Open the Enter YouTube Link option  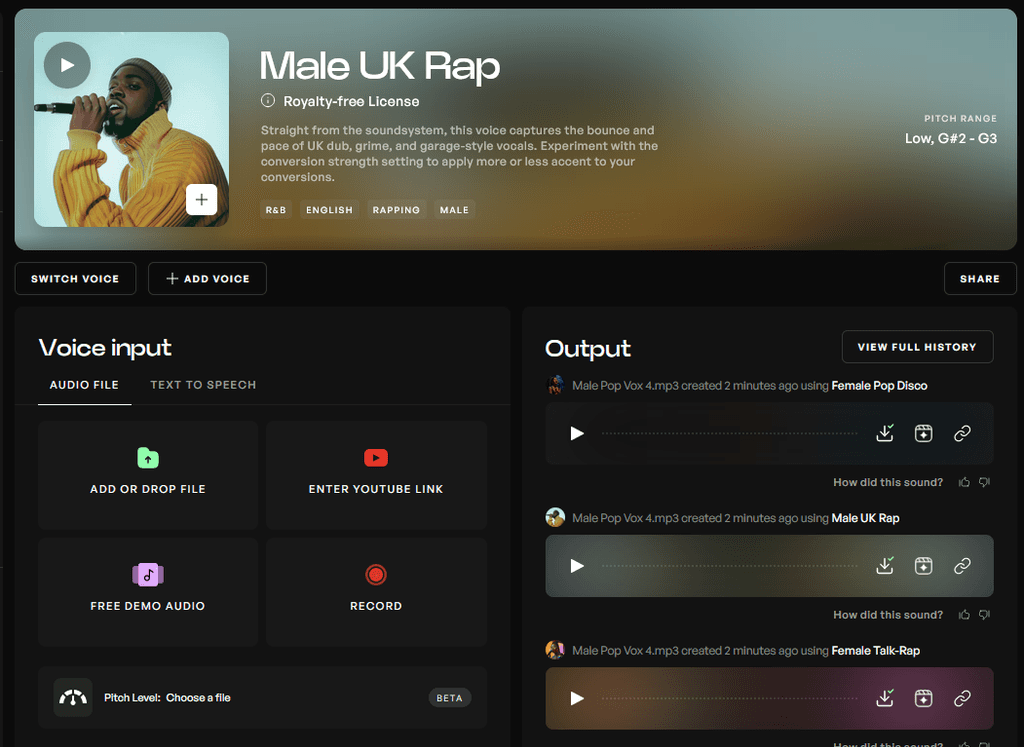click(x=376, y=474)
